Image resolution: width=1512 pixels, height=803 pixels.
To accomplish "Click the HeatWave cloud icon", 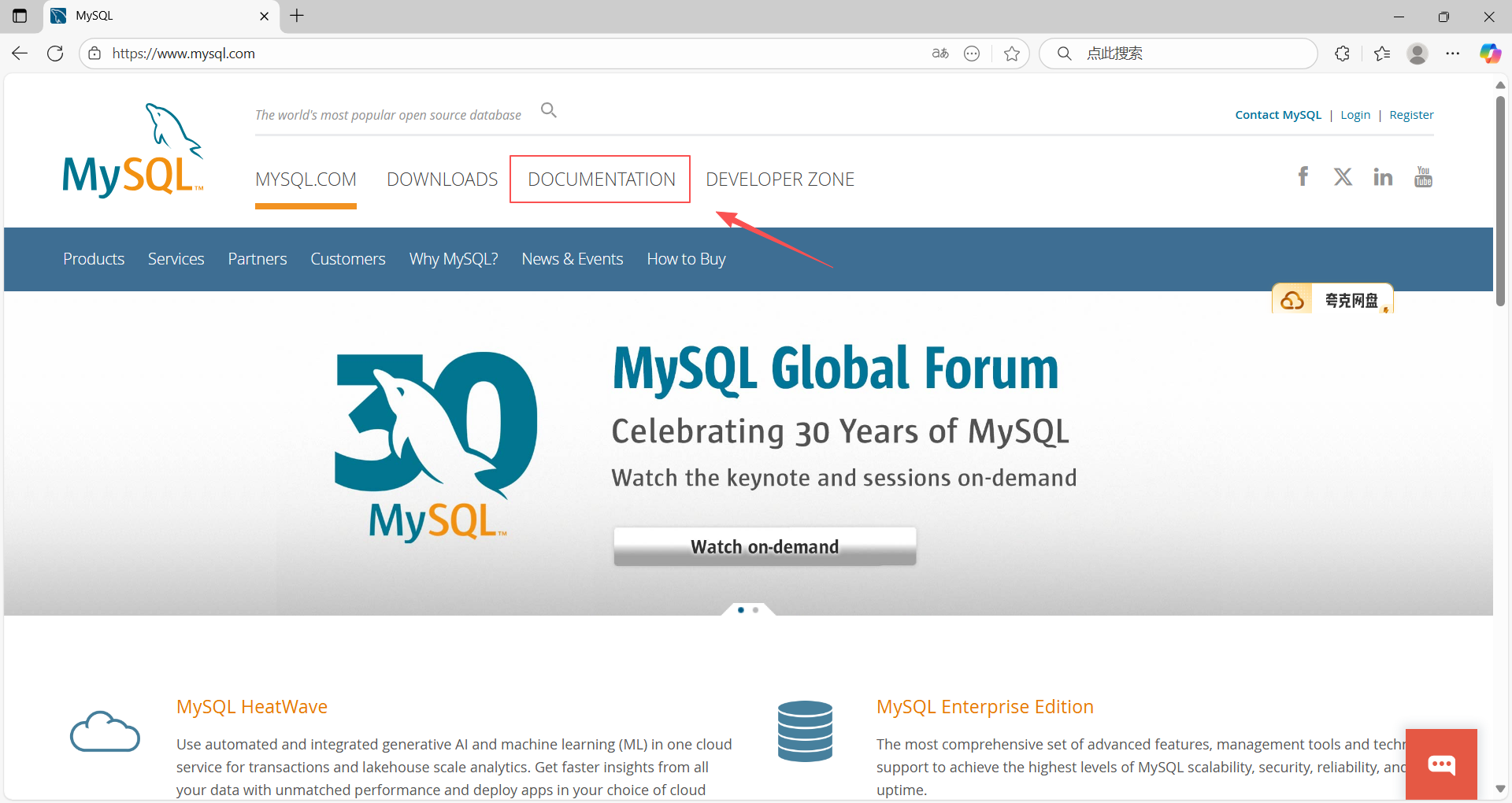I will click(x=105, y=732).
